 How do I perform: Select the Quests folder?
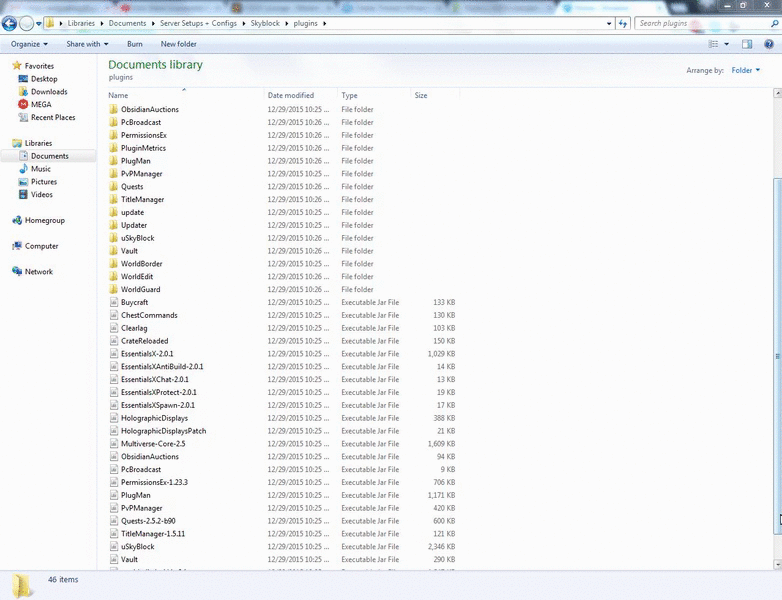132,187
